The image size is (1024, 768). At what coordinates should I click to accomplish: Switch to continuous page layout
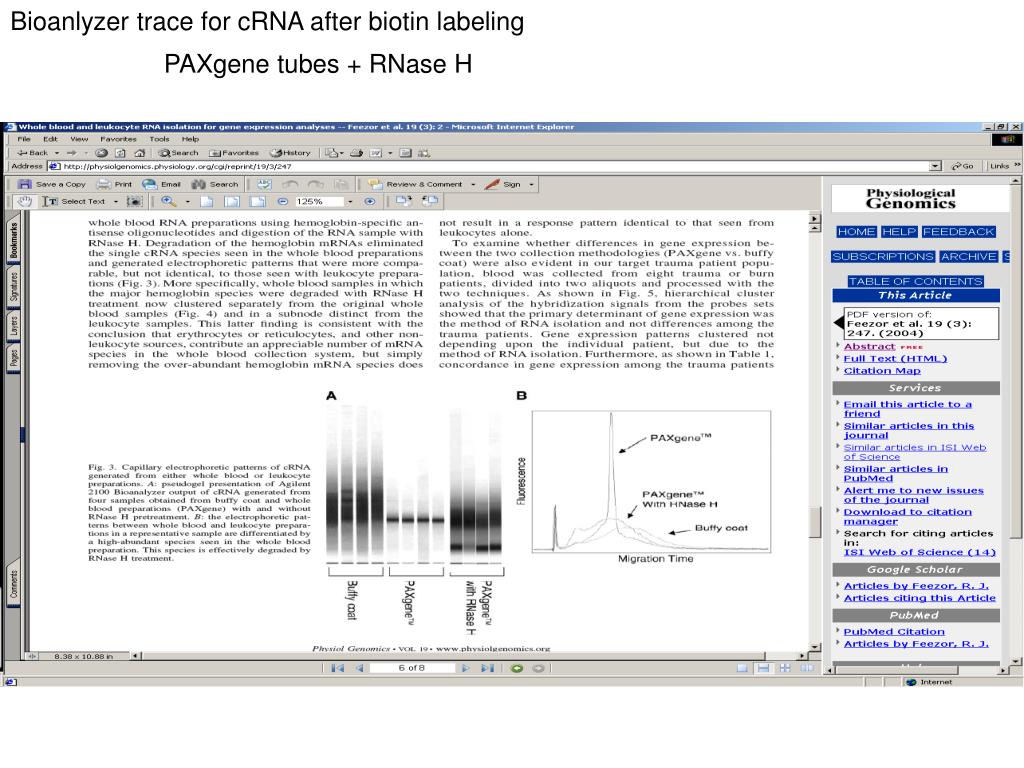tap(763, 668)
